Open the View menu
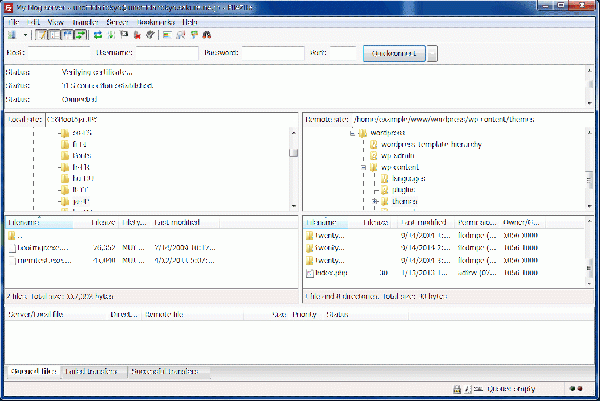 coord(56,22)
